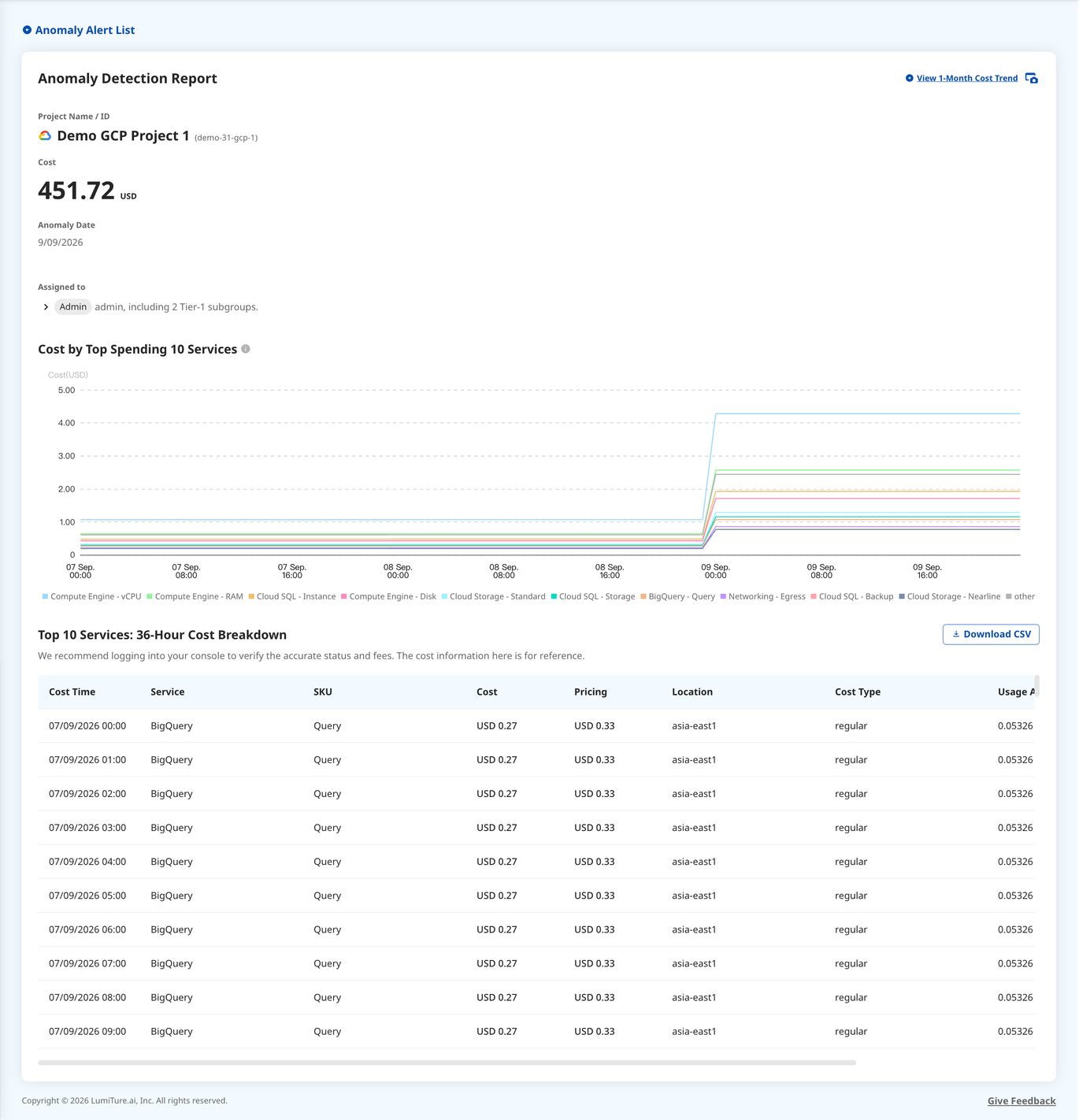Viewport: 1079px width, 1120px height.
Task: Toggle Cloud SQL - Backup legend entry
Action: point(852,596)
